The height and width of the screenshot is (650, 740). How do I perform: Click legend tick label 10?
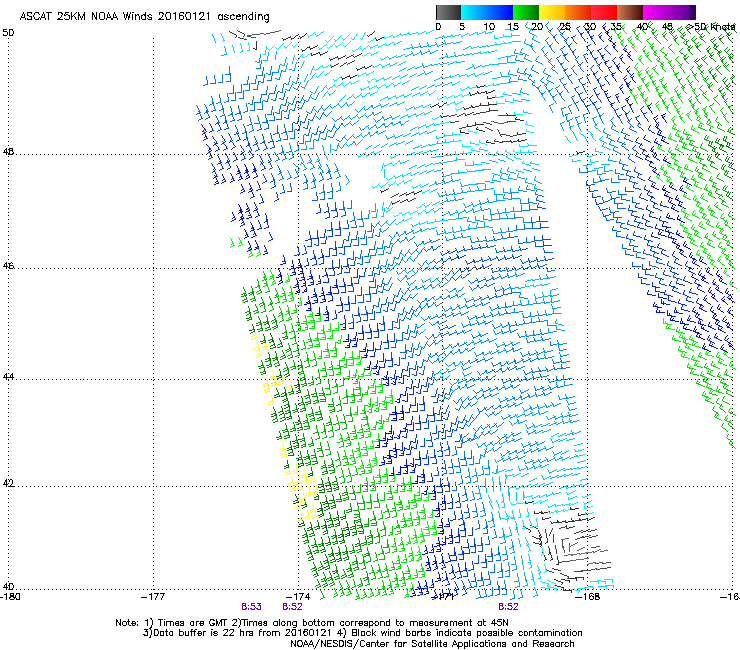coord(489,27)
